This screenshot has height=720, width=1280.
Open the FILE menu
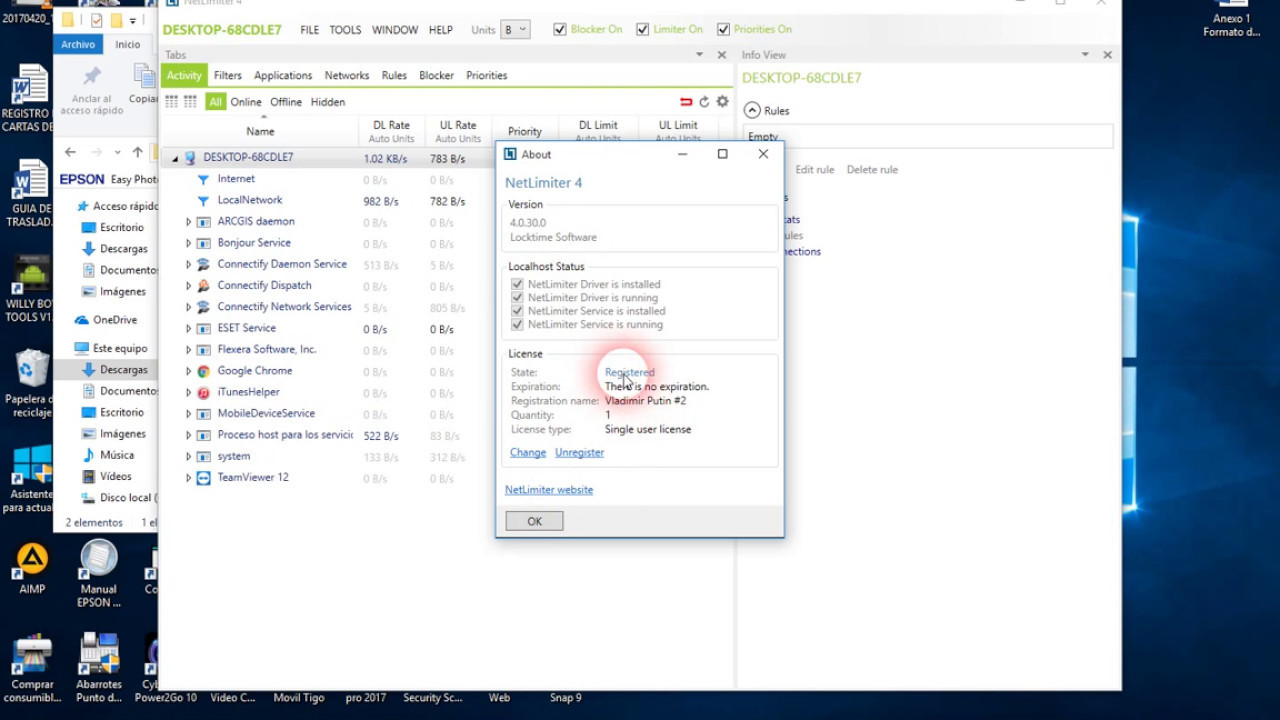tap(310, 30)
